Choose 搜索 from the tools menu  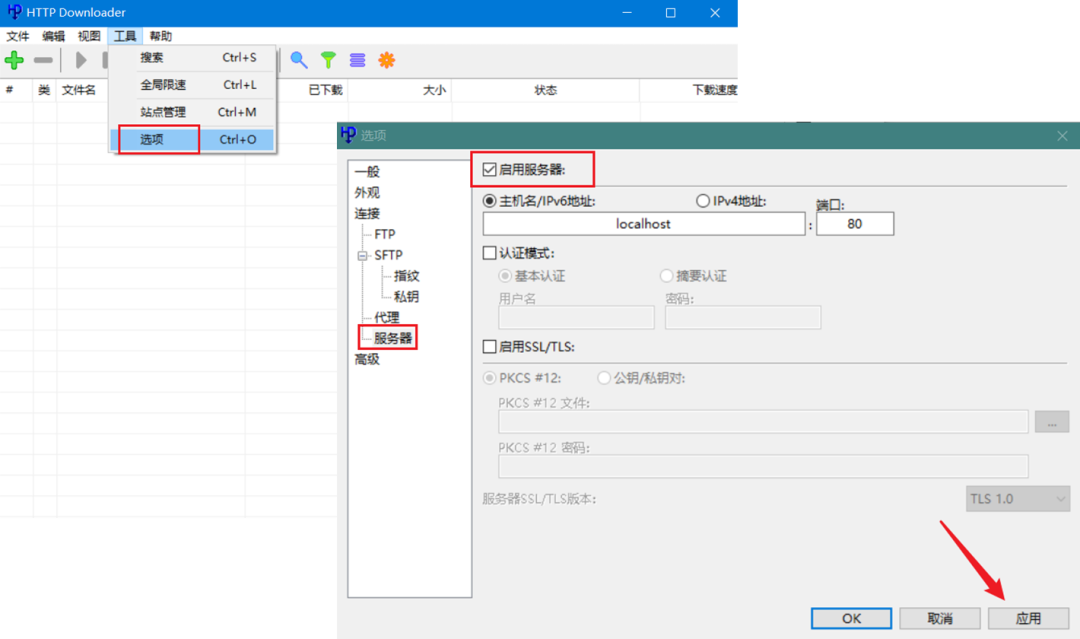[x=192, y=58]
